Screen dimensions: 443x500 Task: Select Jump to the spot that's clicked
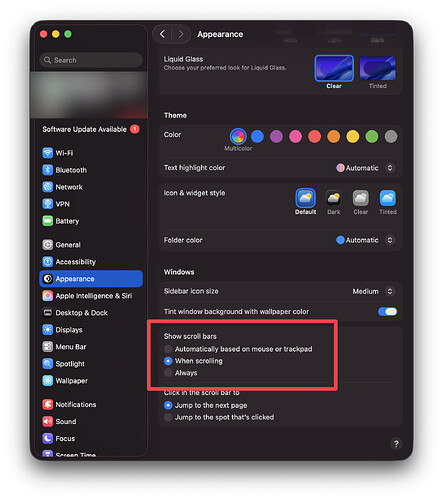(x=168, y=417)
